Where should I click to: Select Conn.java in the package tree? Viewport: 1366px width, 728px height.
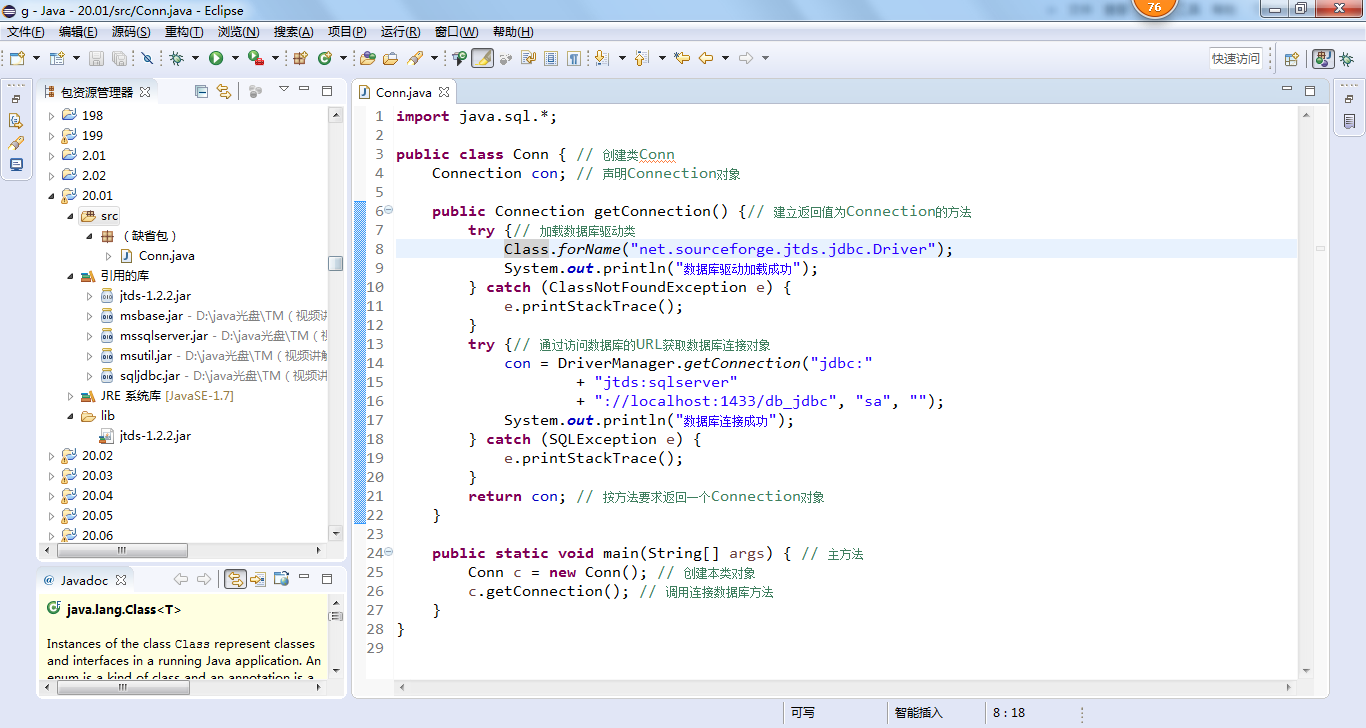[167, 255]
